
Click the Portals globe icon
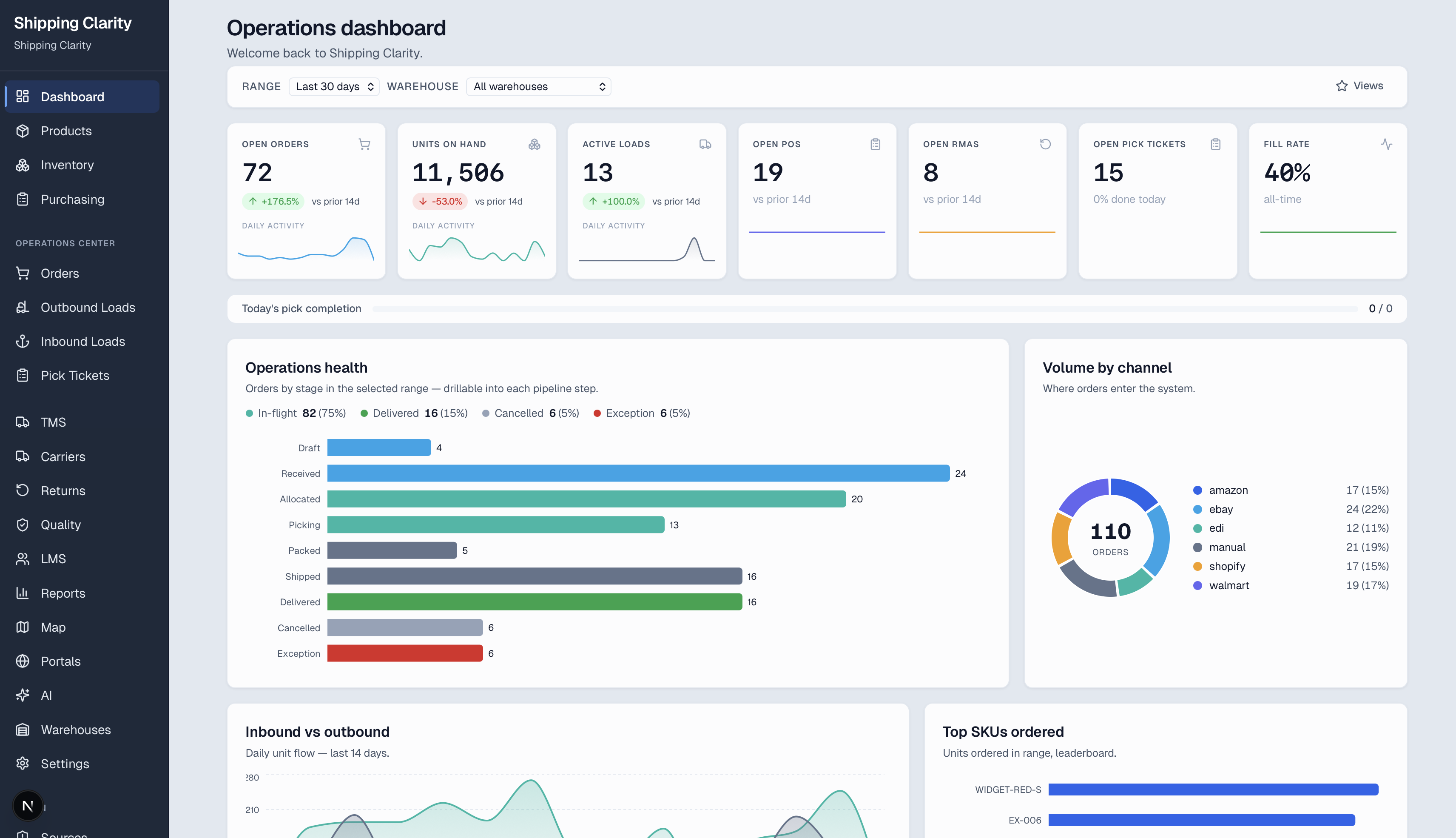pos(23,661)
